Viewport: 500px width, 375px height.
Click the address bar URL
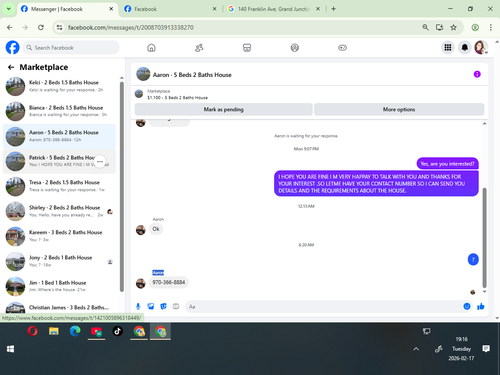point(131,27)
